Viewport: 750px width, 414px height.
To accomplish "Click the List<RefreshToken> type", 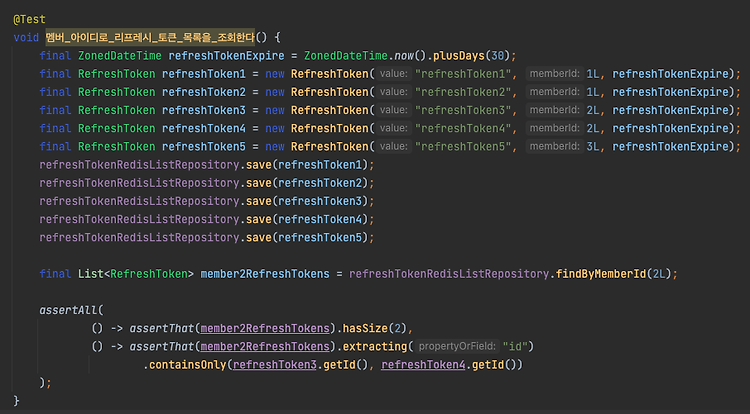I will [136, 274].
